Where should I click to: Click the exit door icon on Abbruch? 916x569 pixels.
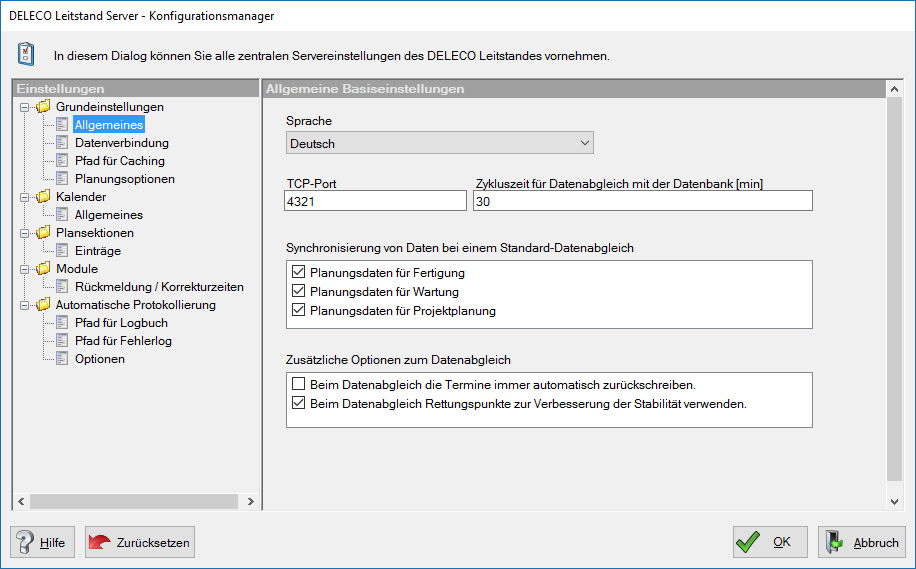pyautogui.click(x=834, y=542)
